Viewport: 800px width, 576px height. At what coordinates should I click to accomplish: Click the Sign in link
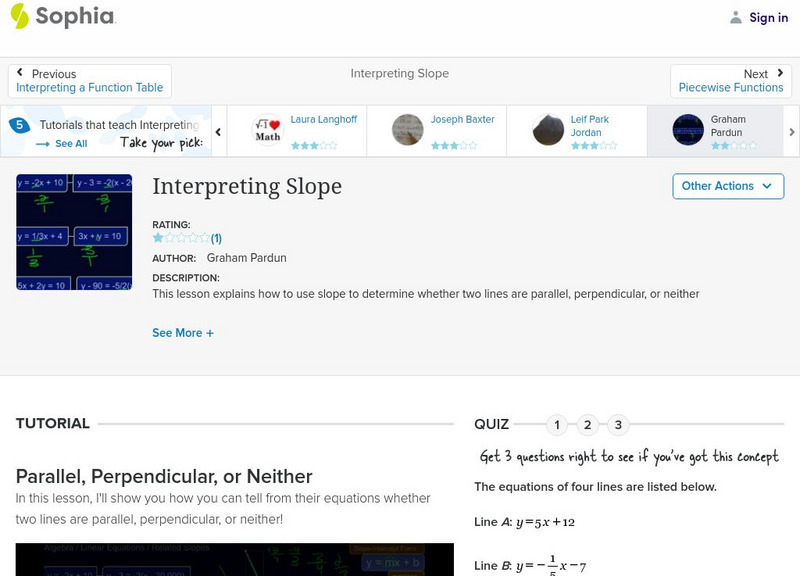click(x=768, y=17)
